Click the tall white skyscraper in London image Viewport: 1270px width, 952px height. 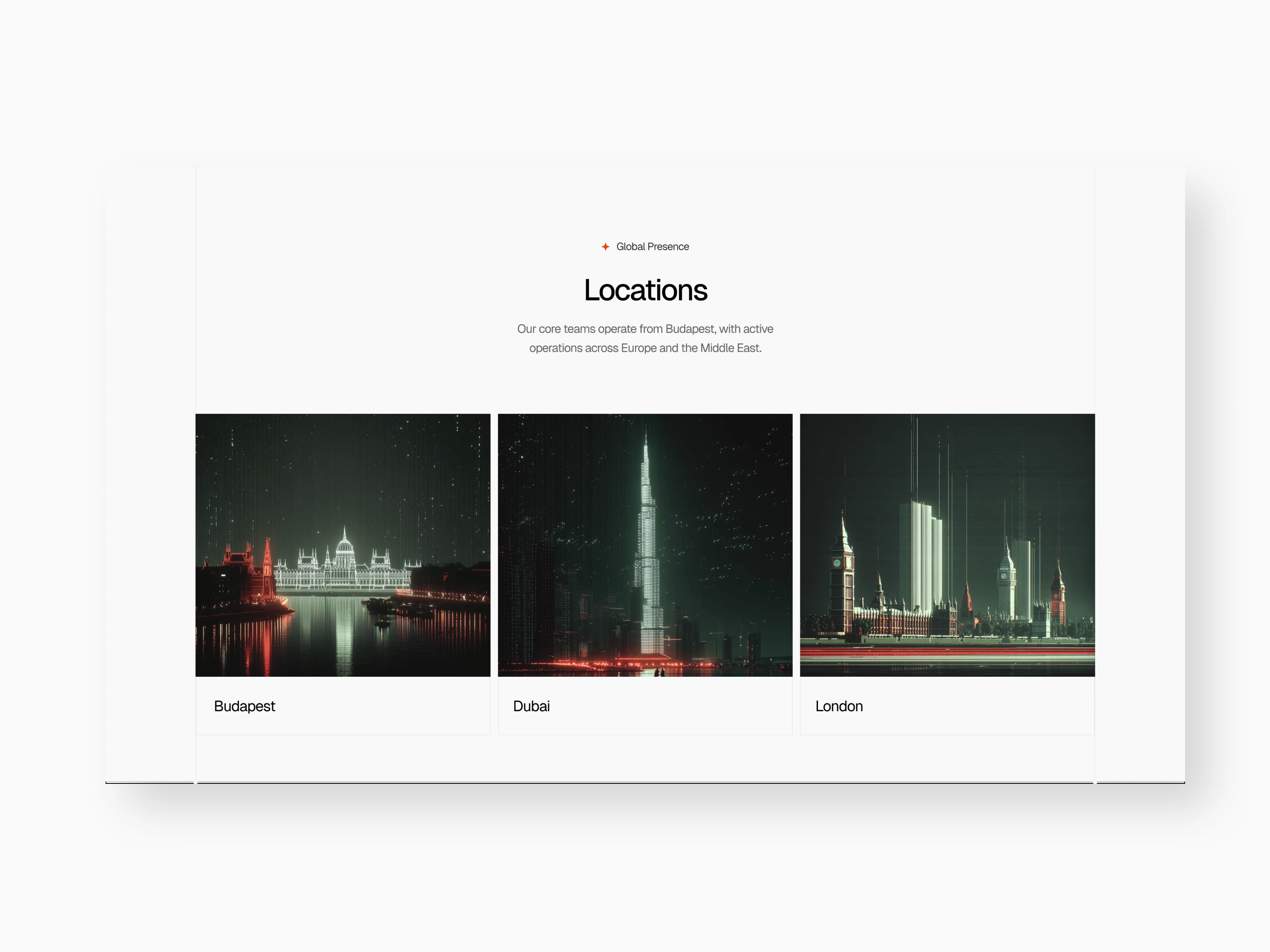[918, 557]
